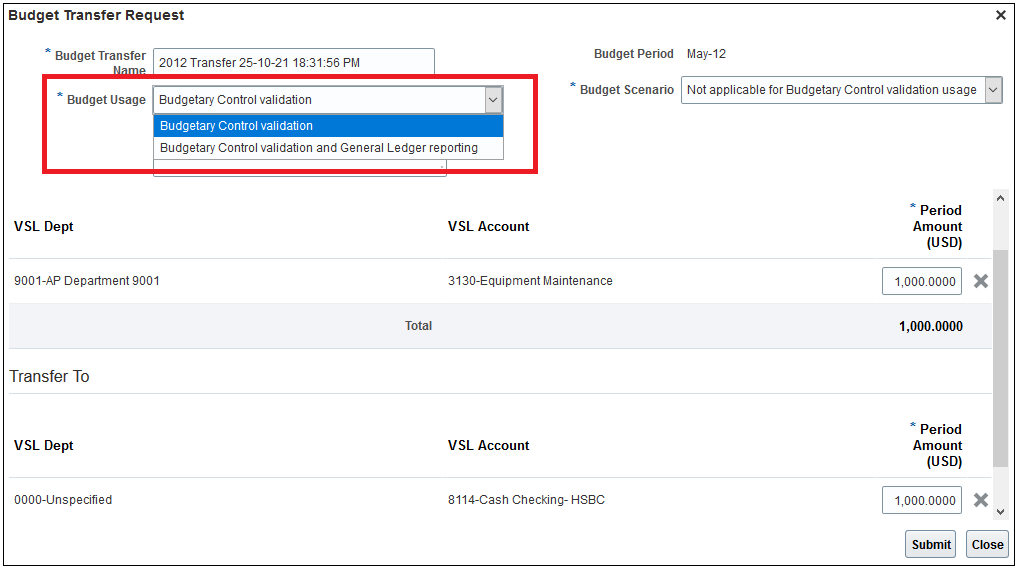Screen dimensions: 1016x573
Task: Select the 0000-Unspecified department cell
Action: [x=63, y=500]
